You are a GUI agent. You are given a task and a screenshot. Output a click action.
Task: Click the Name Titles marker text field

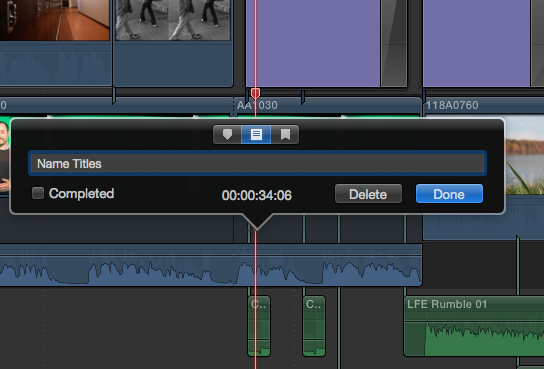[x=257, y=163]
